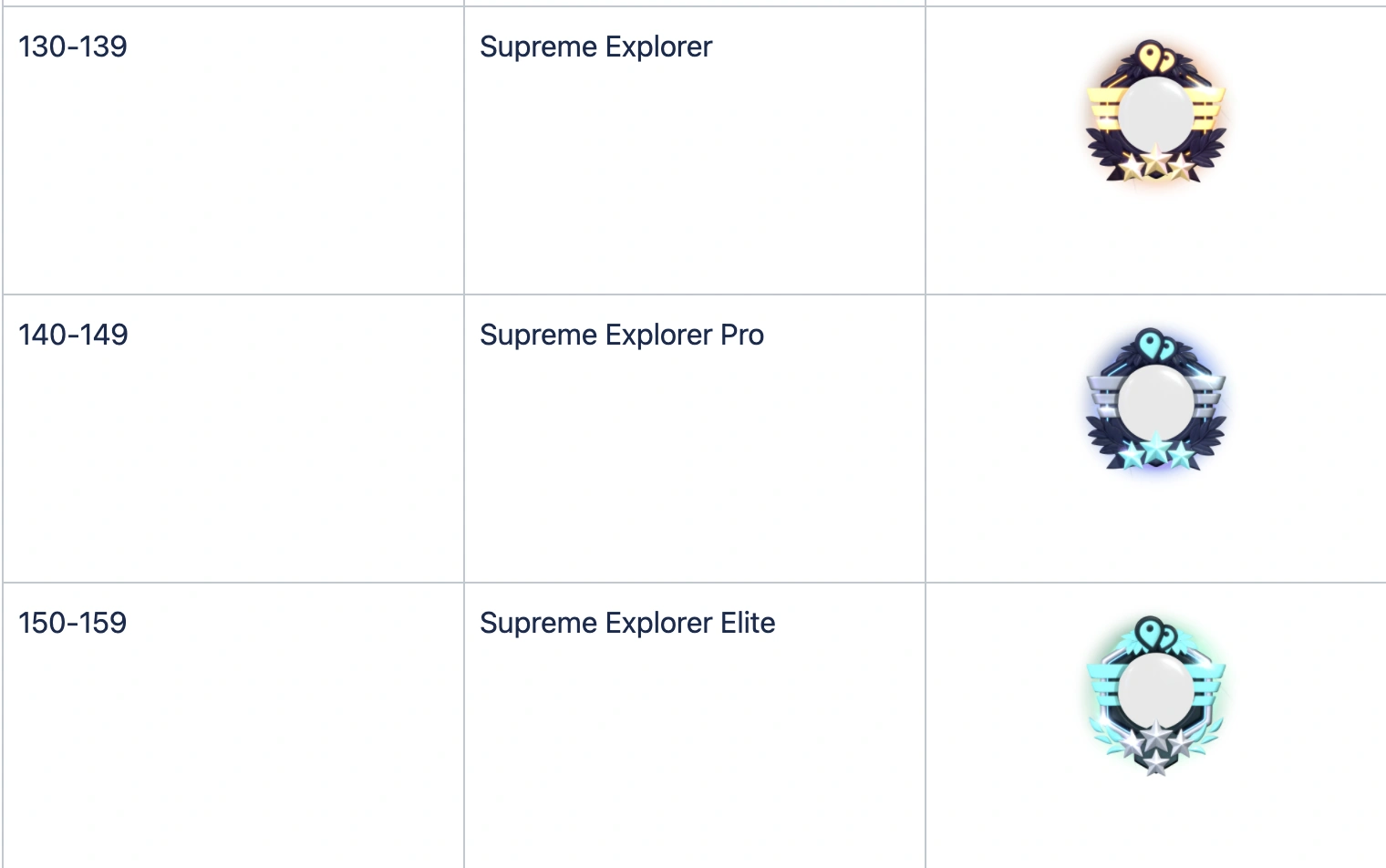The image size is (1386, 868).
Task: Click the word "Pro" in the rank name
Action: point(741,336)
